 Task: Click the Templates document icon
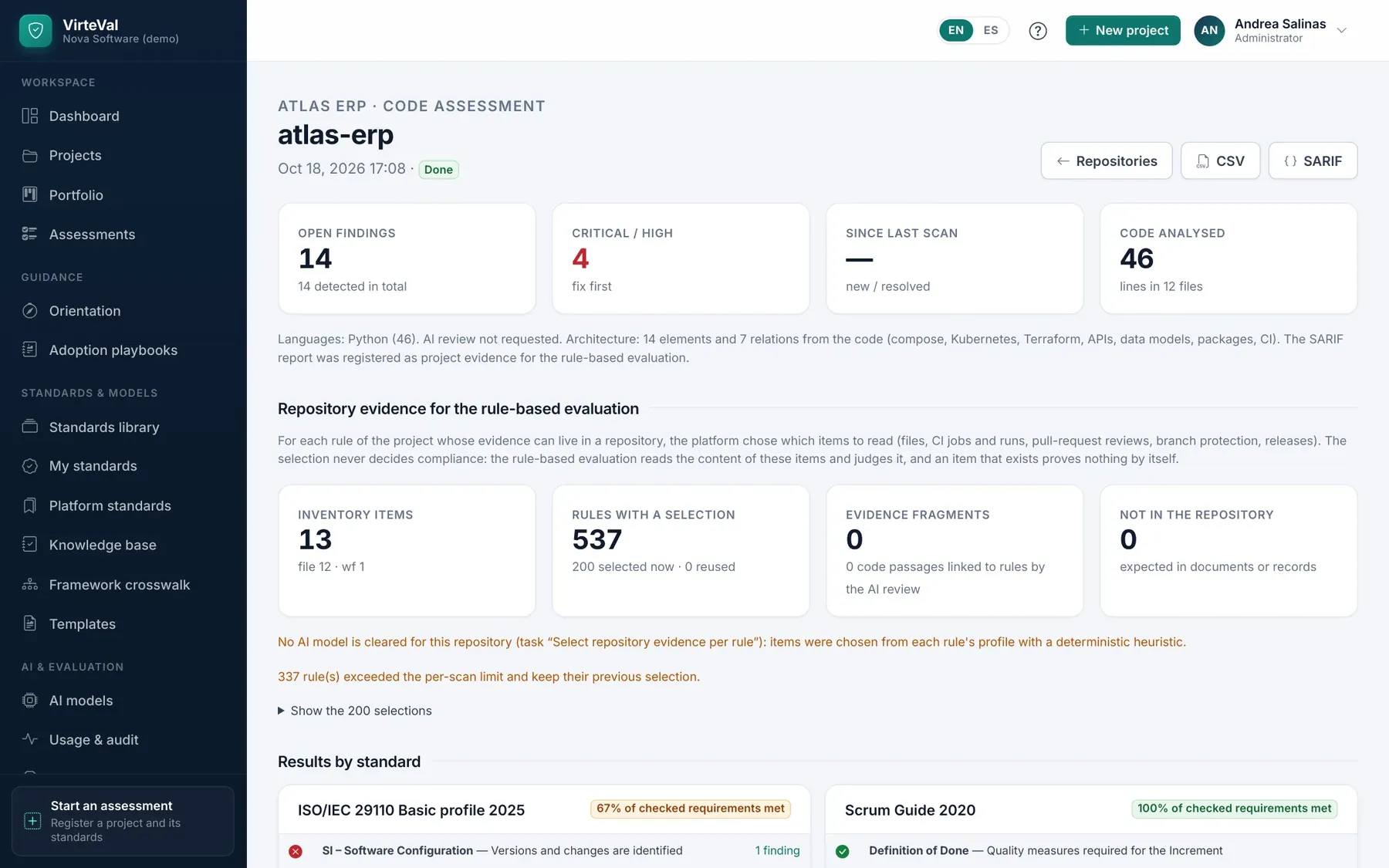pyautogui.click(x=30, y=623)
